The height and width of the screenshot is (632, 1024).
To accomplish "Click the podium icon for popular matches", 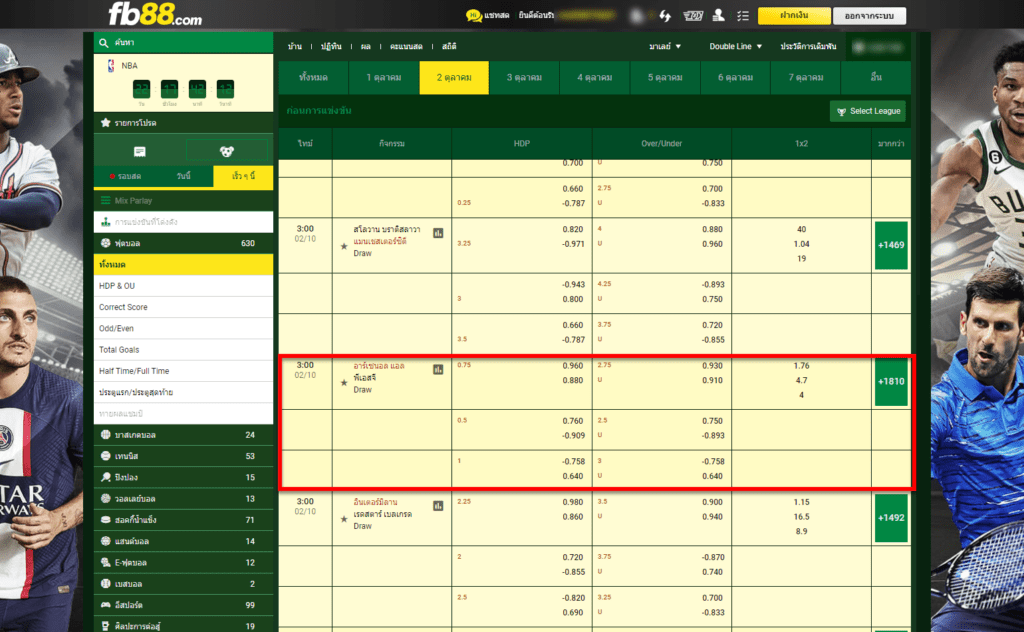I will tap(105, 222).
